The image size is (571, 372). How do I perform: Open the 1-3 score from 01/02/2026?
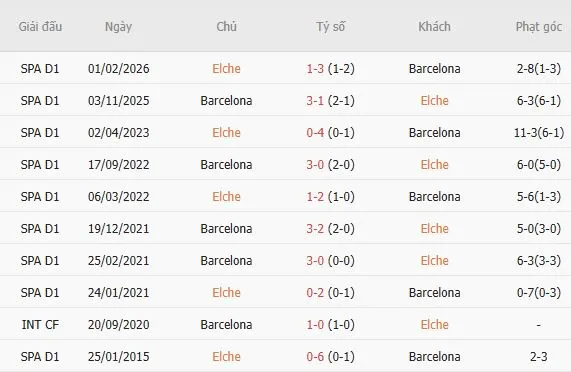[315, 68]
